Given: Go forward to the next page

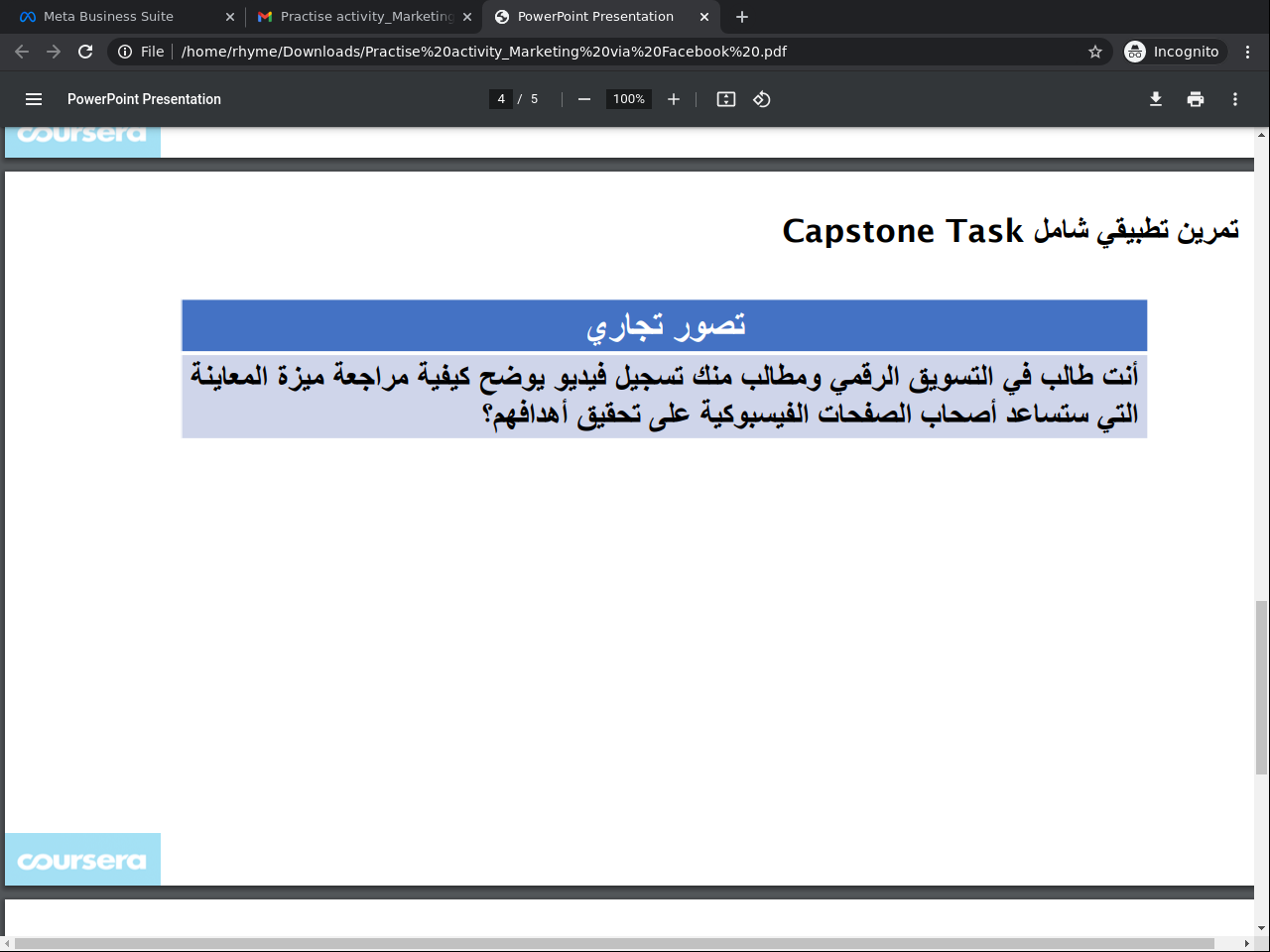Looking at the screenshot, I should pyautogui.click(x=54, y=52).
